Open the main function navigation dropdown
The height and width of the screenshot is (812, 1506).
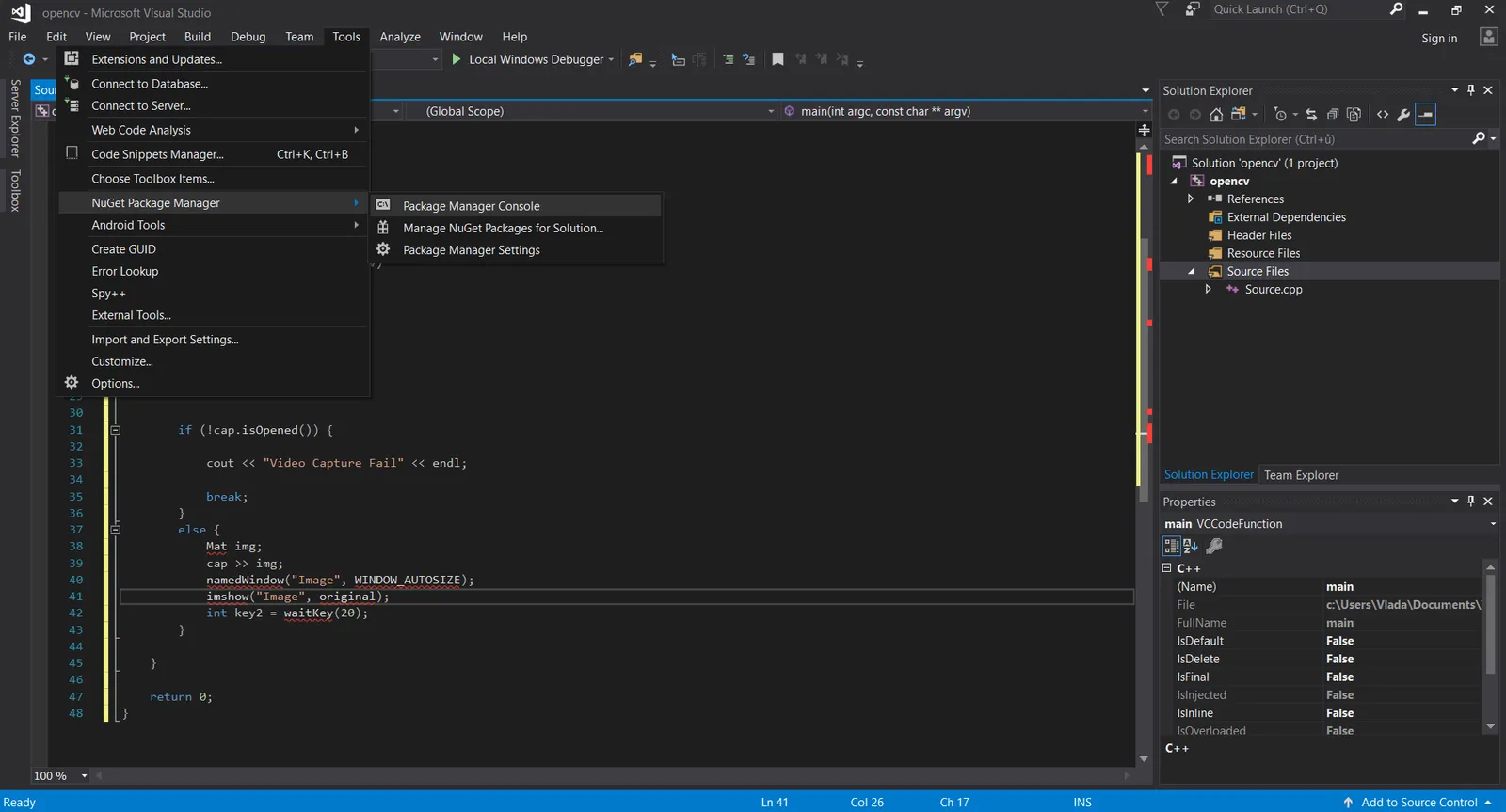click(x=1145, y=111)
